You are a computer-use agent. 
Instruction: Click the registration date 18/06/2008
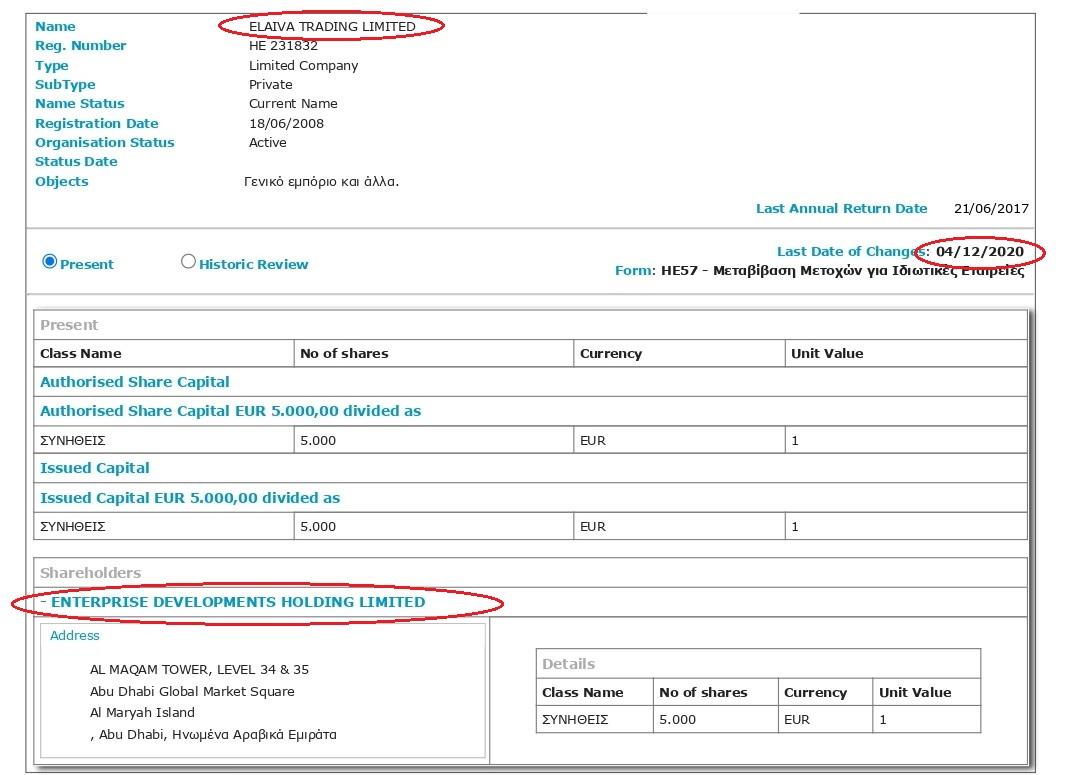(x=286, y=124)
